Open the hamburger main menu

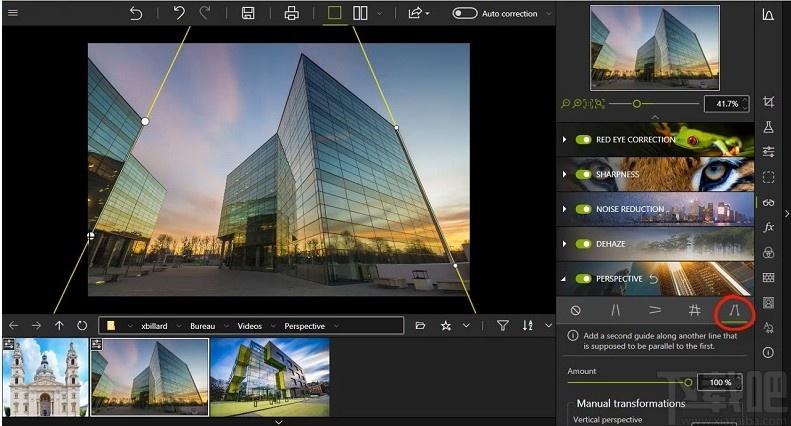(x=13, y=13)
